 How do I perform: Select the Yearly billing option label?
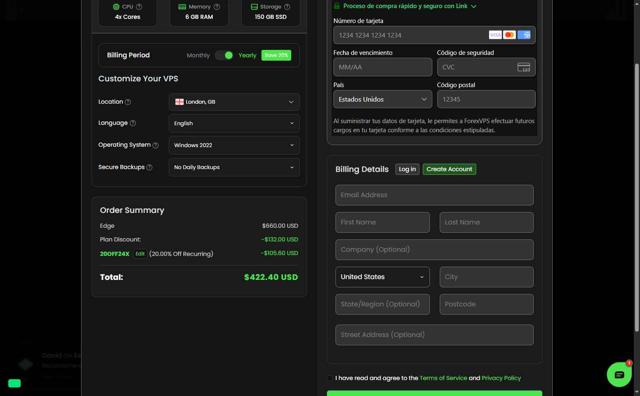tap(247, 56)
